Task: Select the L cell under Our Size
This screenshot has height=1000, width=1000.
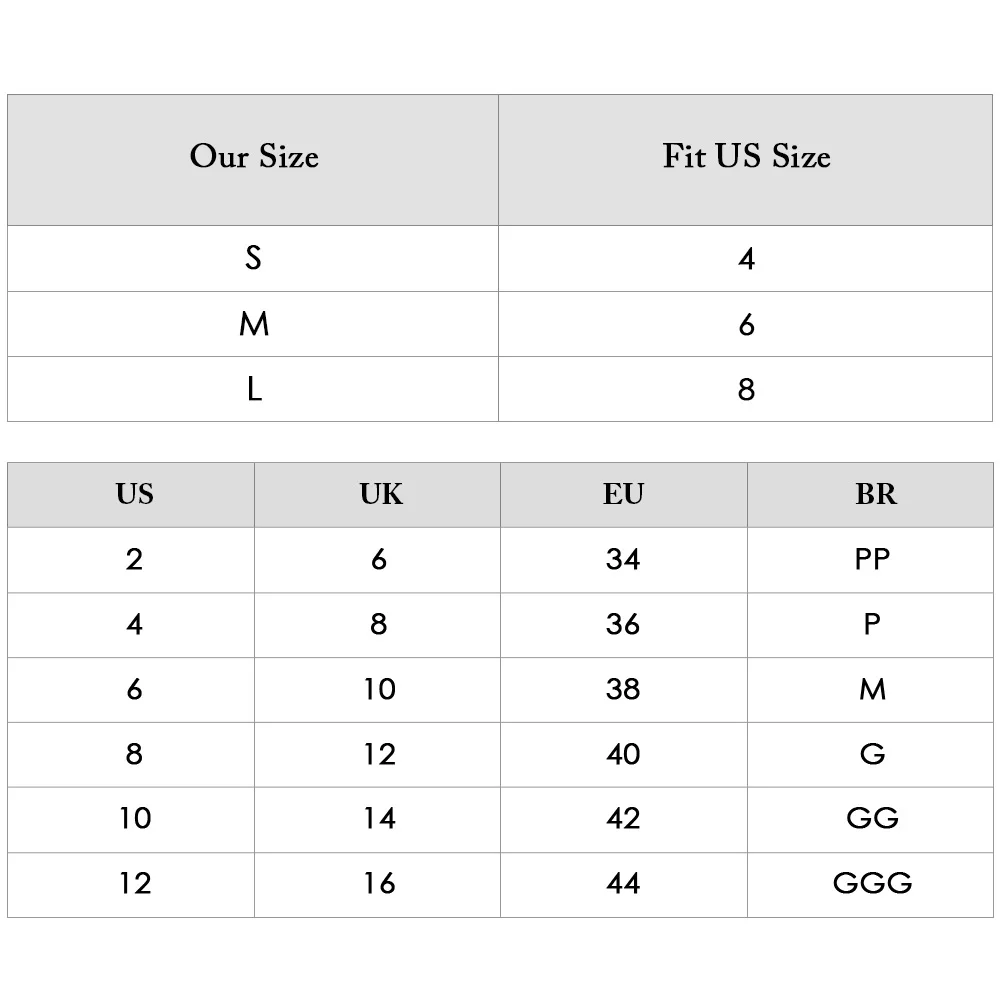Action: coord(254,389)
